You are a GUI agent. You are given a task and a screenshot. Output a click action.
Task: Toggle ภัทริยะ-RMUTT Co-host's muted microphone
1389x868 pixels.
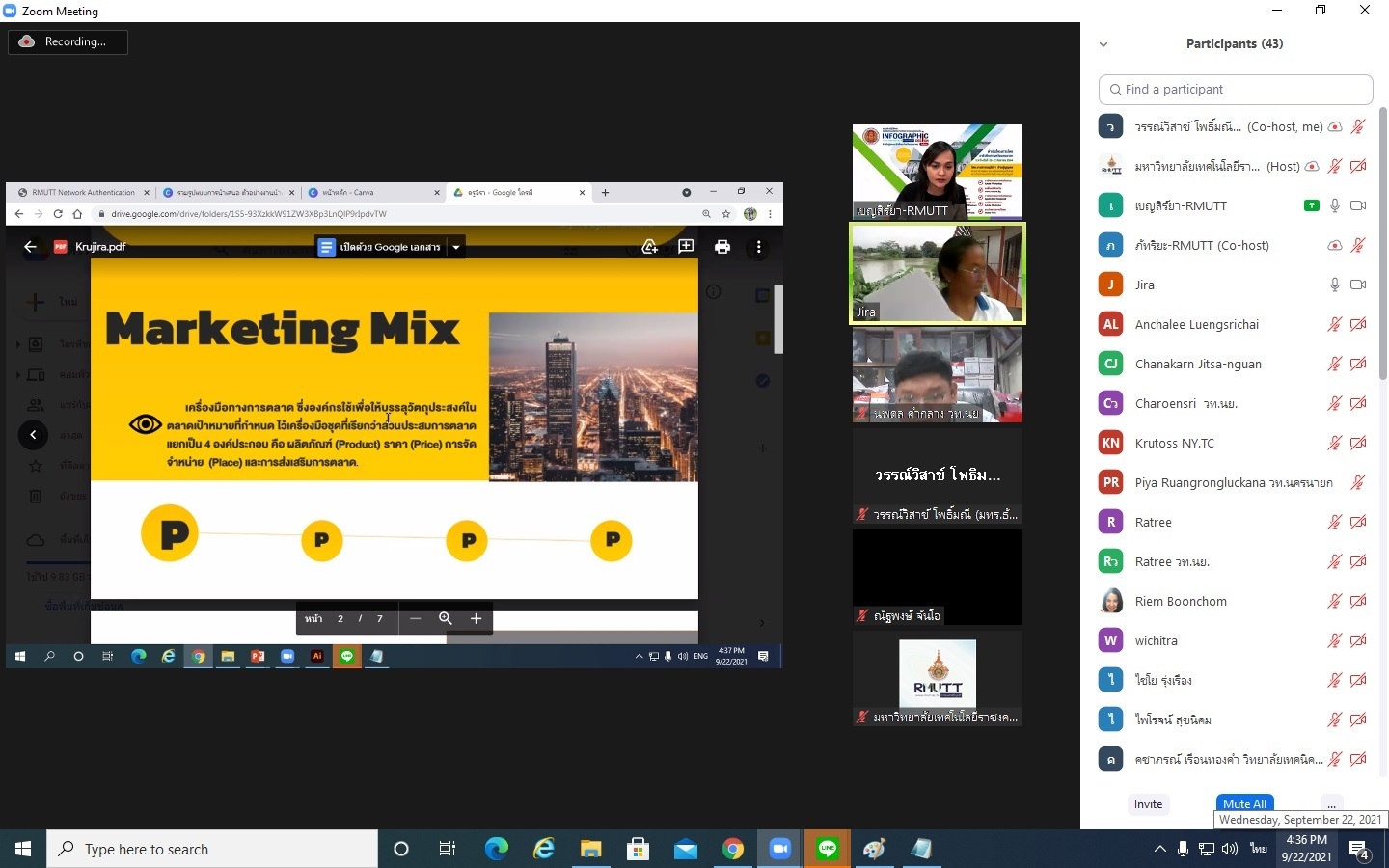[x=1358, y=245]
